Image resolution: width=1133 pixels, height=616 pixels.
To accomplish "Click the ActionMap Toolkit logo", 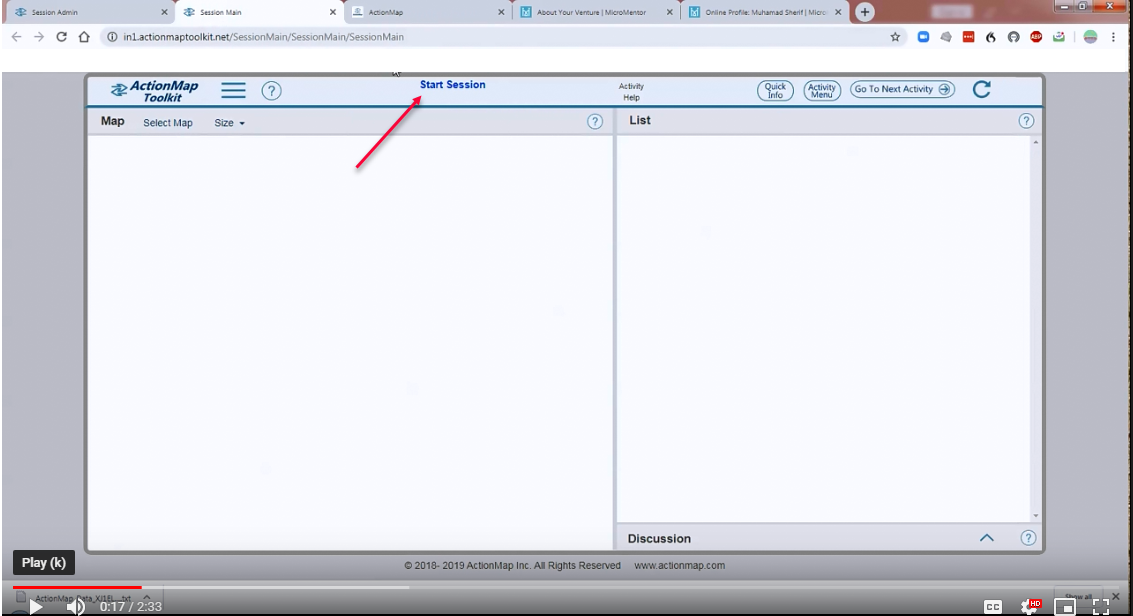I will (x=155, y=91).
